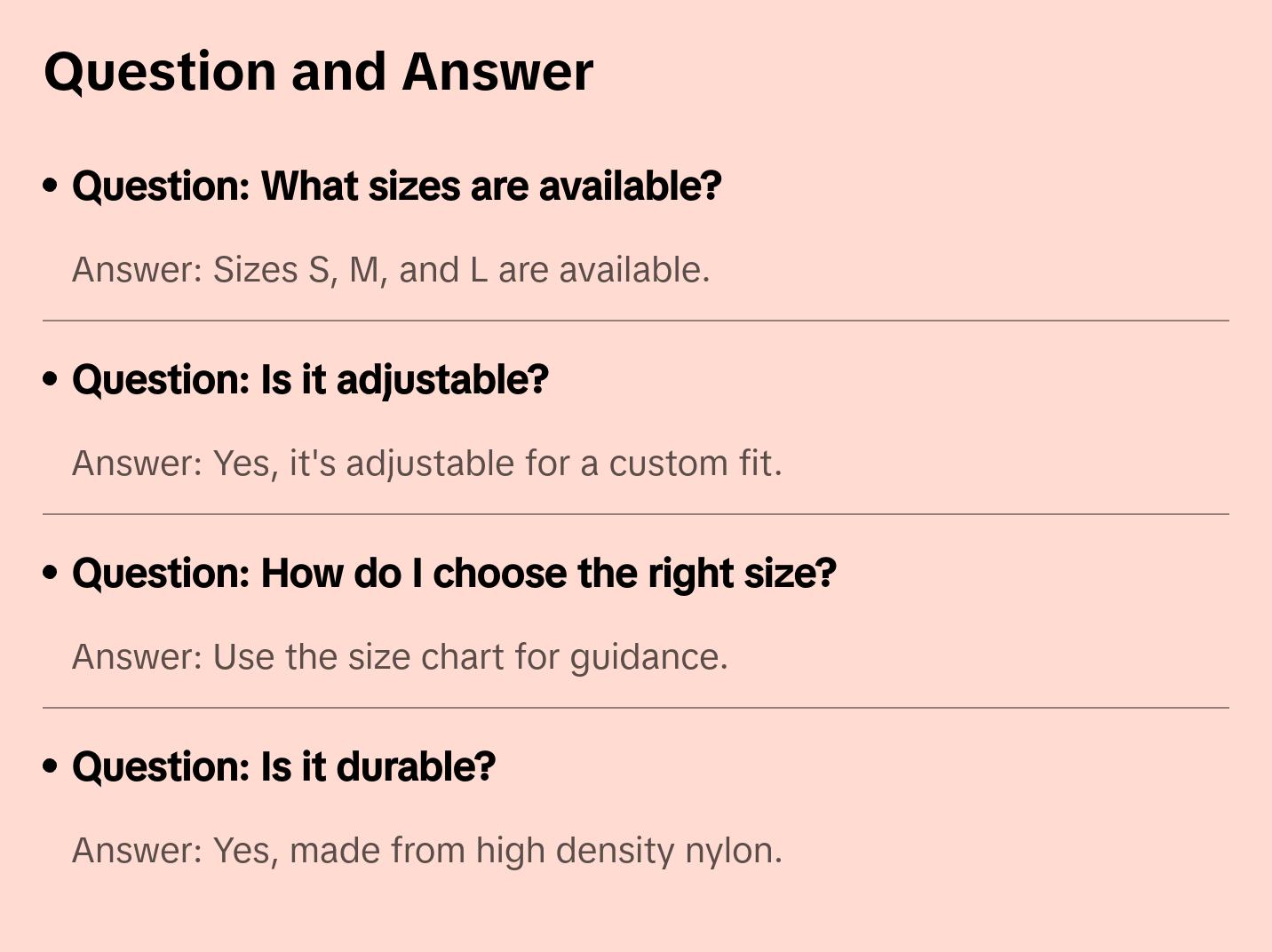The image size is (1272, 952).
Task: Click the answer about high density nylon
Action: pyautogui.click(x=426, y=851)
